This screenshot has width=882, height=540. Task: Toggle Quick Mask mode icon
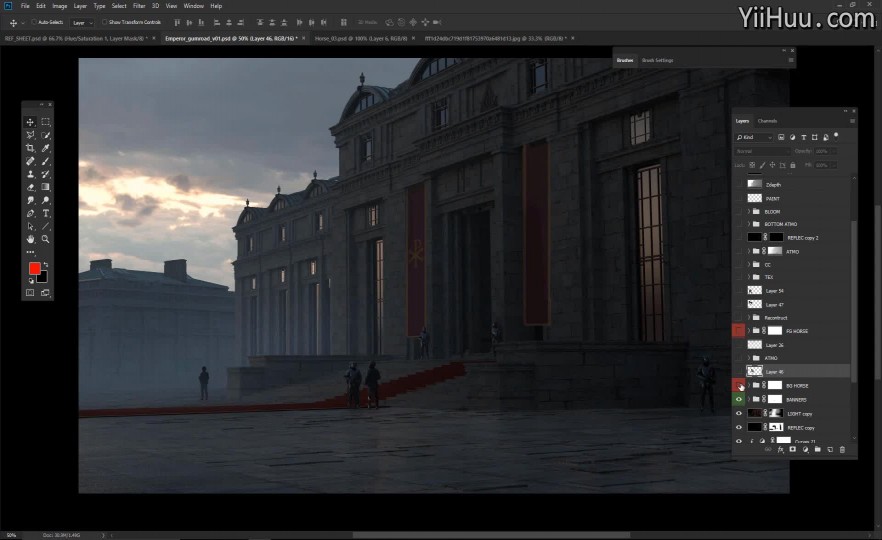pyautogui.click(x=30, y=293)
